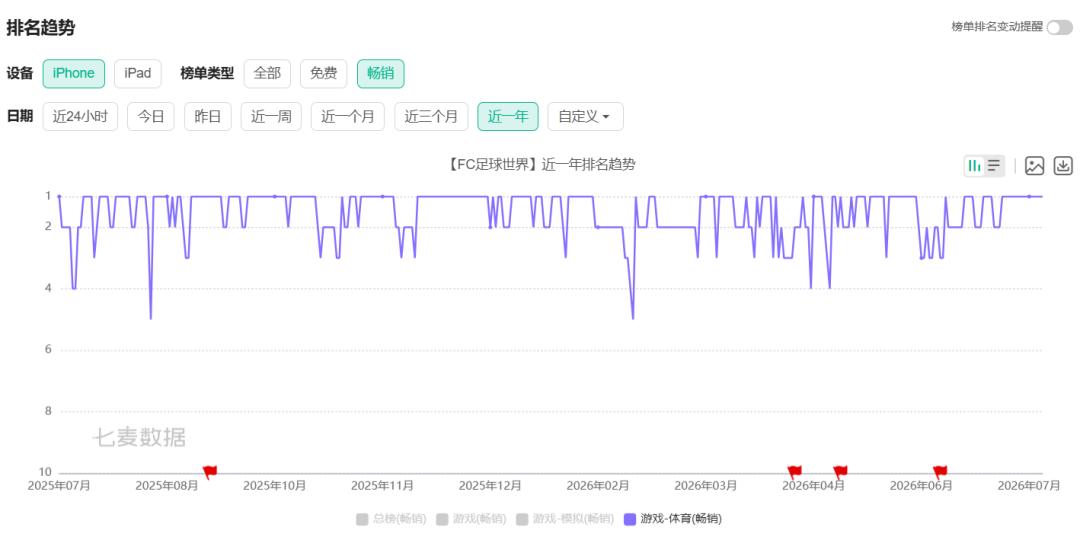Viewport: 1080px width, 540px height.
Task: Choose 全部 chart type
Action: (267, 74)
